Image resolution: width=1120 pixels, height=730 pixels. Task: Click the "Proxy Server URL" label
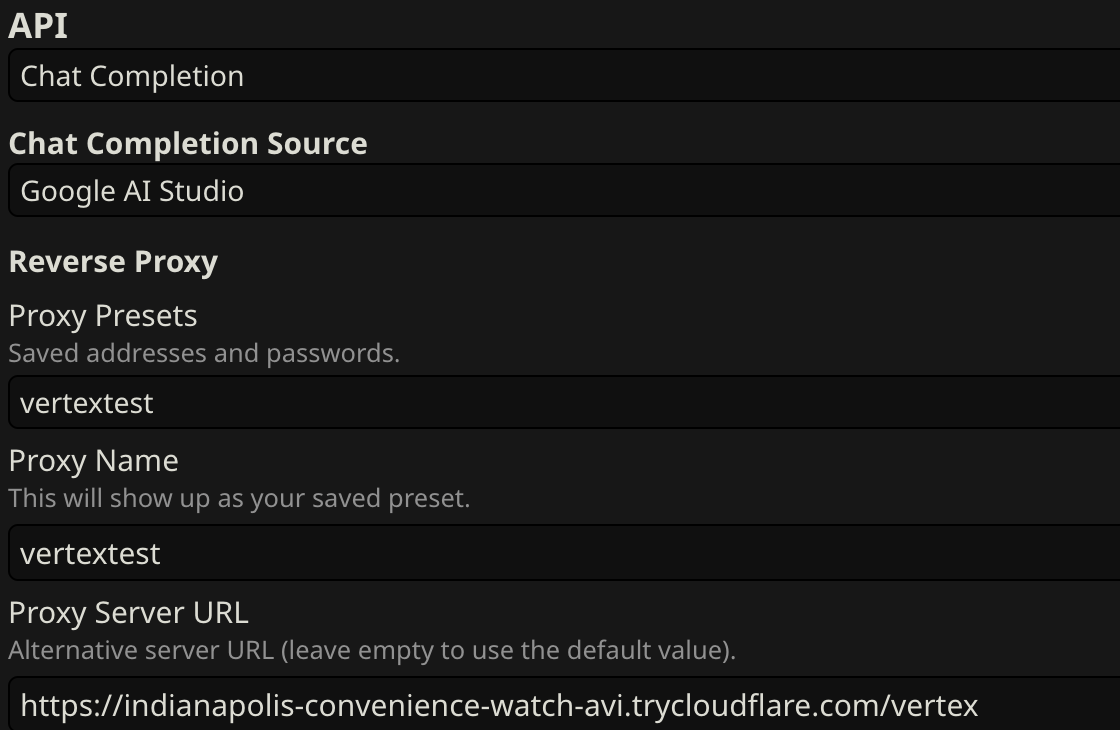[x=129, y=612]
